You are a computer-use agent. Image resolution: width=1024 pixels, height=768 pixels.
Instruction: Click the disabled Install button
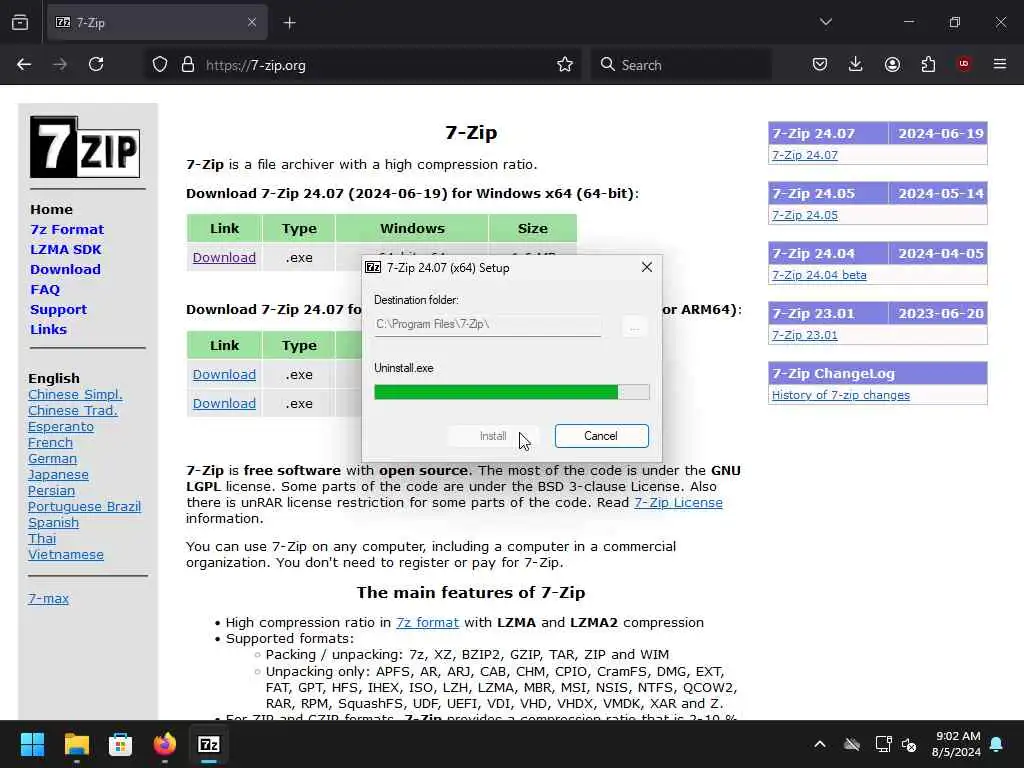(493, 436)
